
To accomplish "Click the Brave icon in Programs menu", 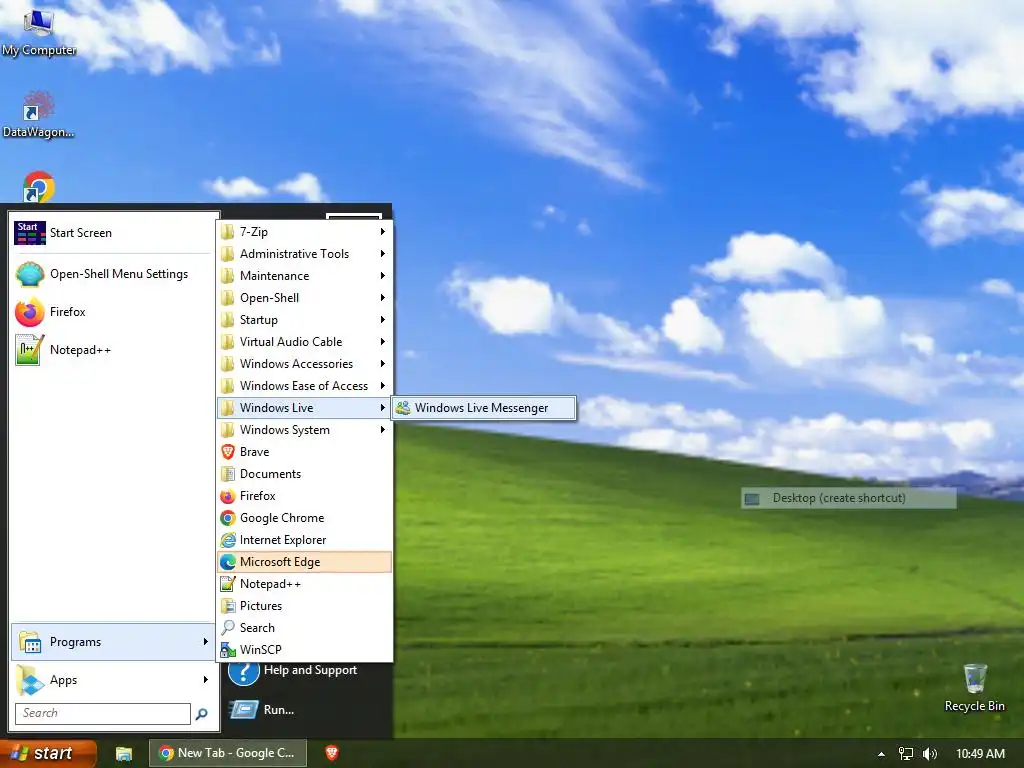I will (x=228, y=452).
